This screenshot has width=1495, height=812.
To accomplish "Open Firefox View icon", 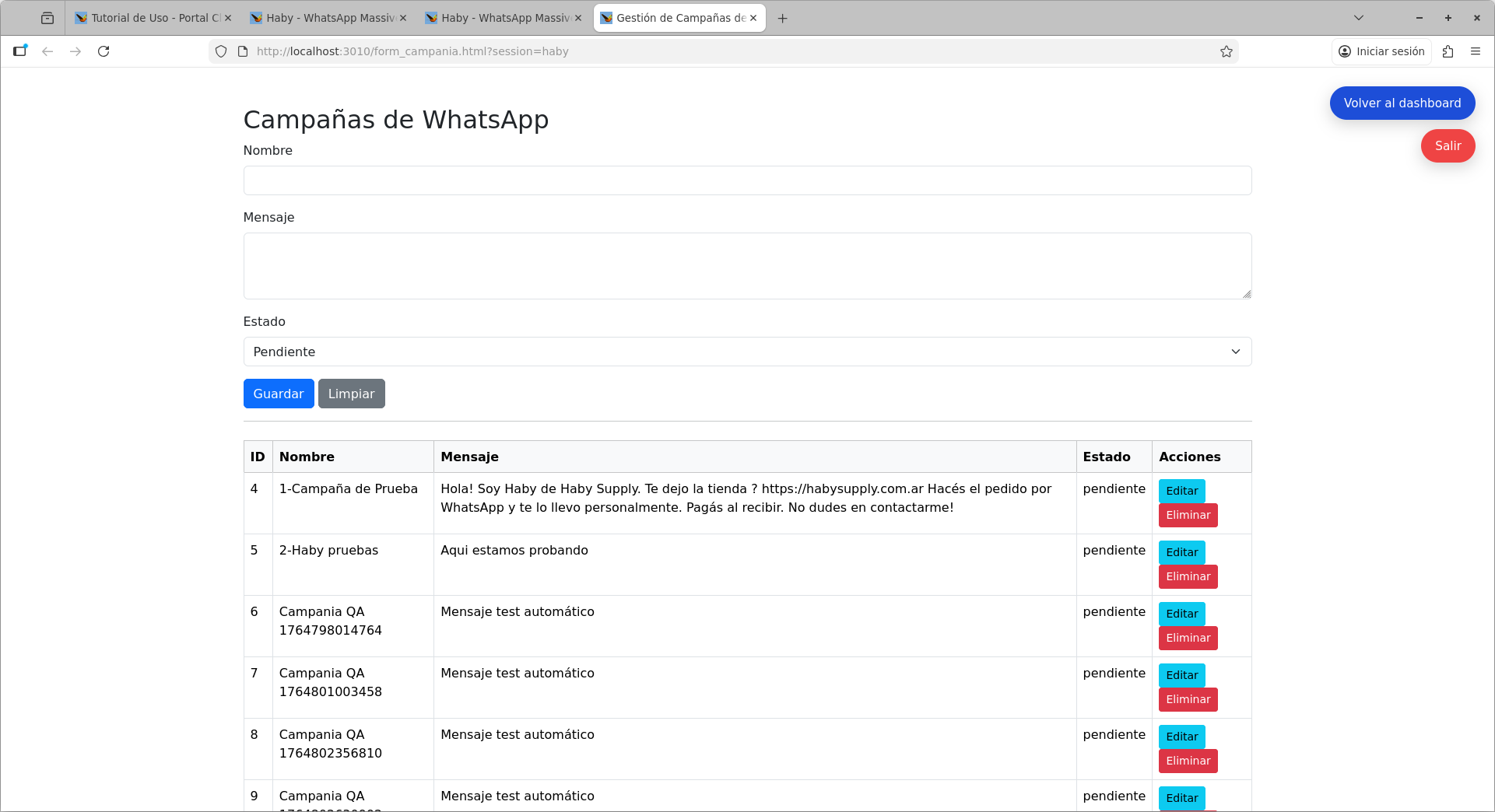I will click(47, 18).
